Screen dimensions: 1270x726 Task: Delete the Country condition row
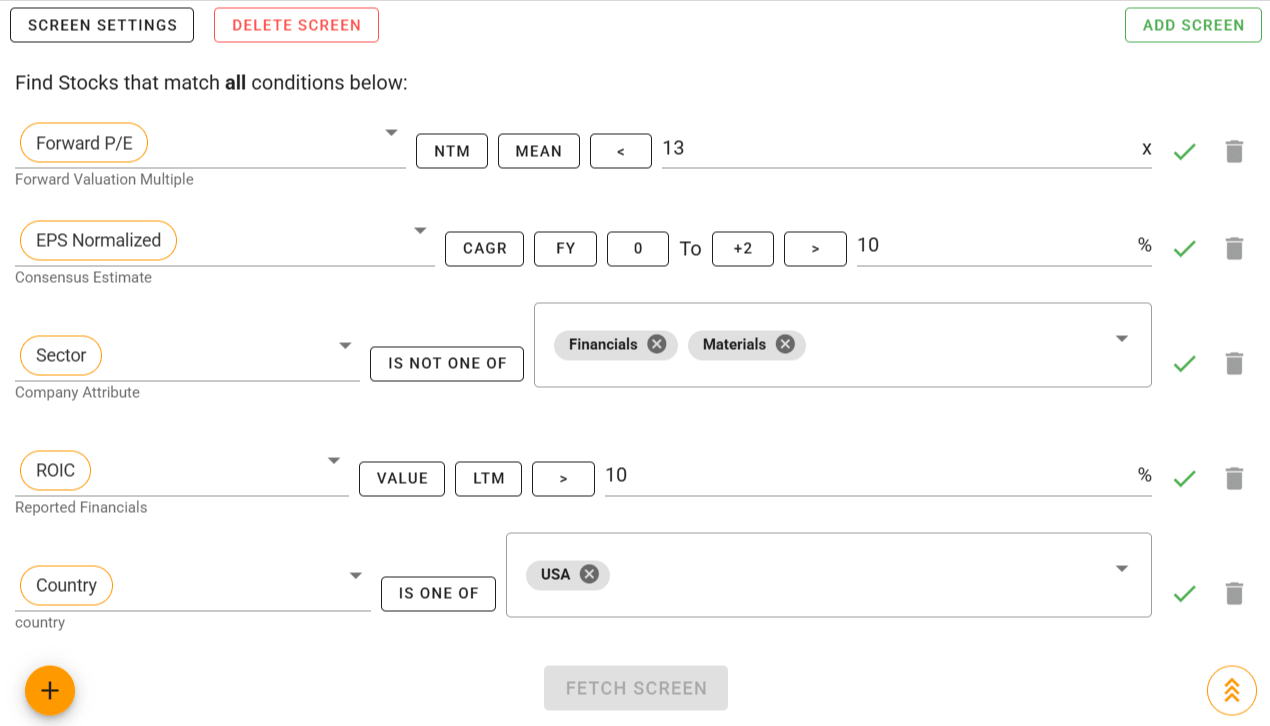pyautogui.click(x=1234, y=593)
